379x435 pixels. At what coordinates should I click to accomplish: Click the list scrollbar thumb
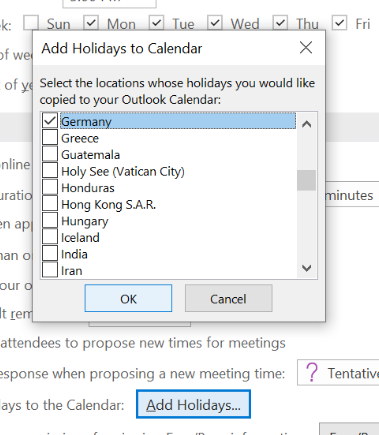pyautogui.click(x=306, y=180)
